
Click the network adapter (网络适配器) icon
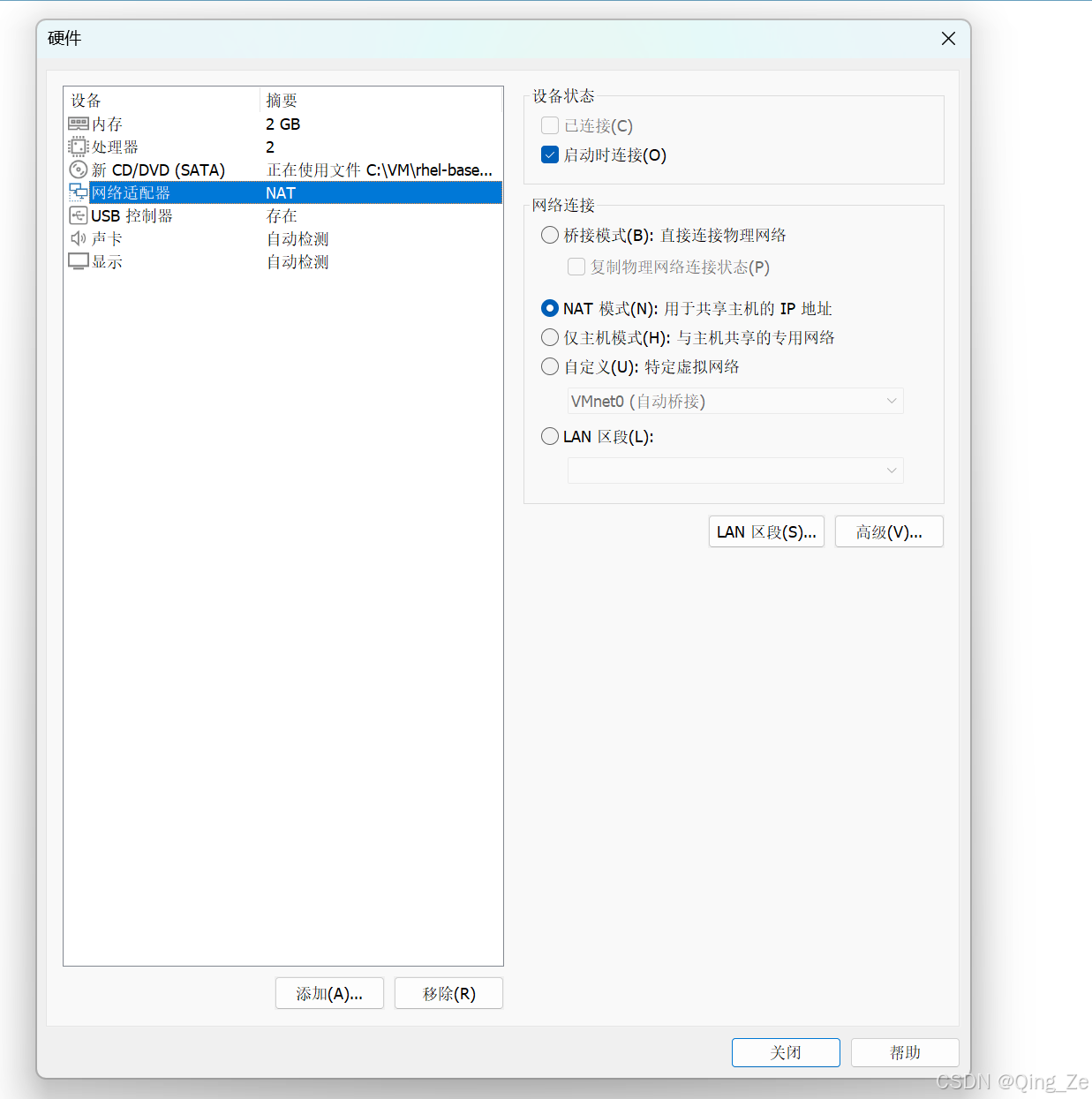click(x=79, y=192)
